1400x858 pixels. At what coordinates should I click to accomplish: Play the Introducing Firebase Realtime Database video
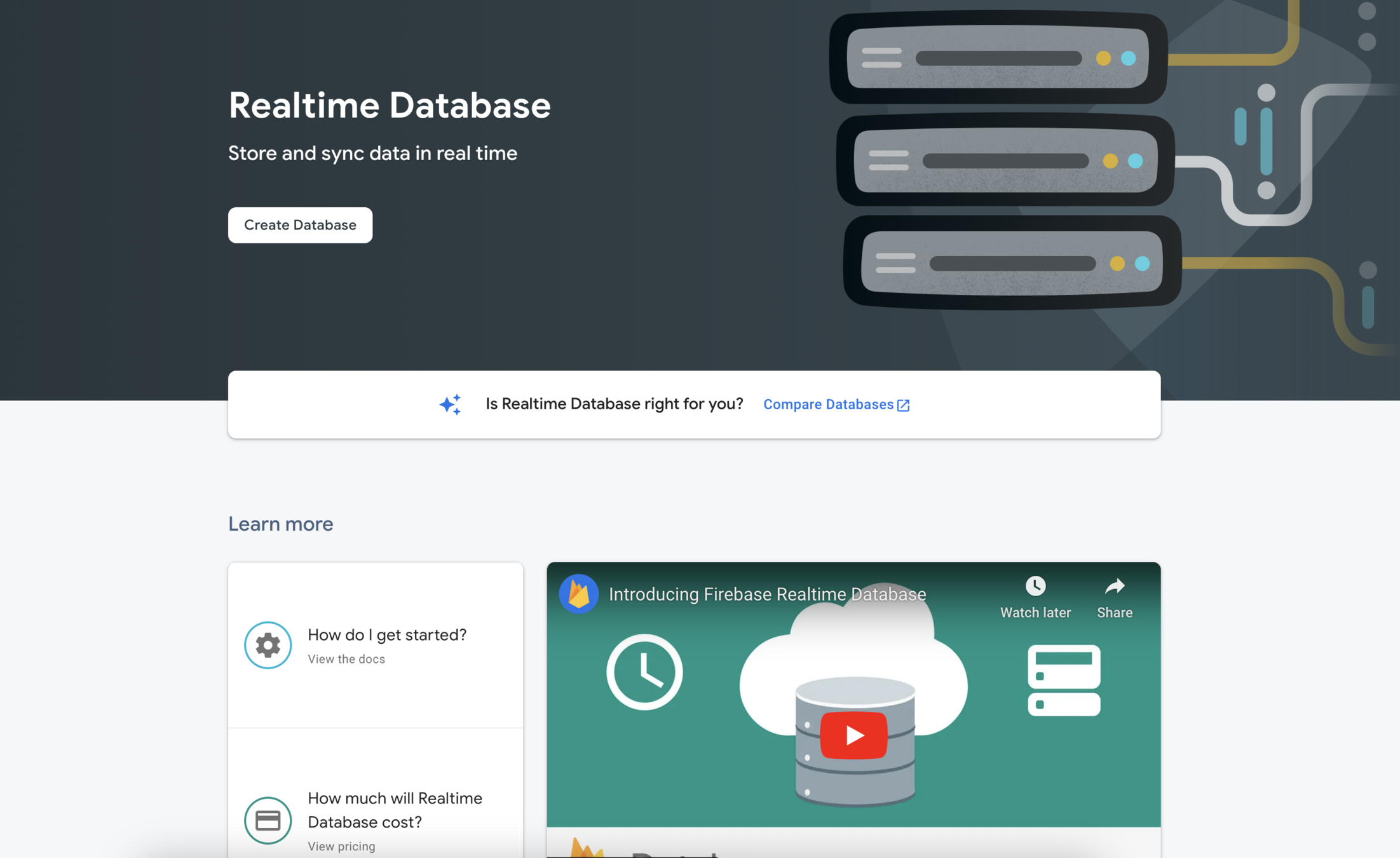click(x=853, y=735)
